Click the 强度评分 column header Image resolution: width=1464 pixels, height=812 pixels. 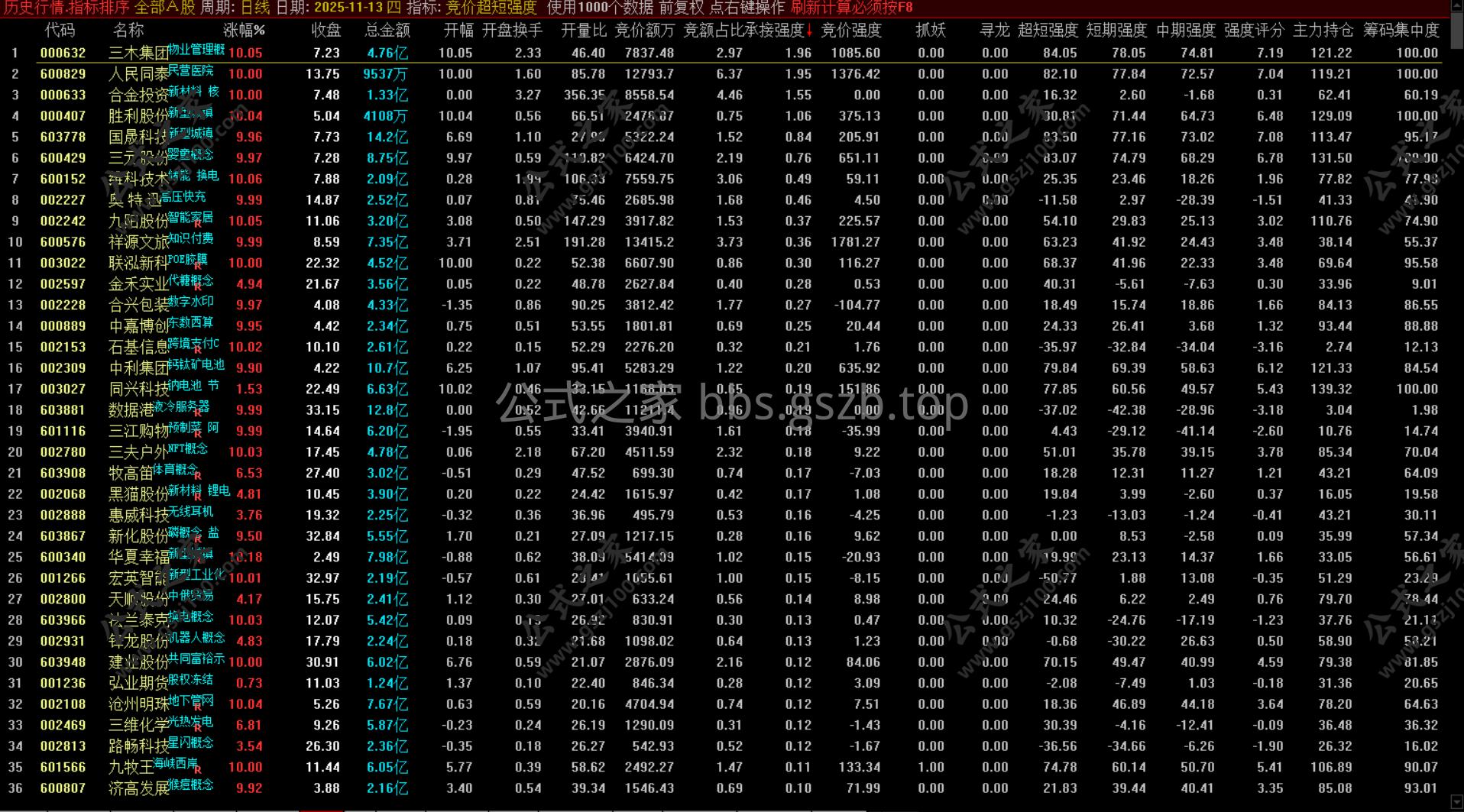[1254, 31]
